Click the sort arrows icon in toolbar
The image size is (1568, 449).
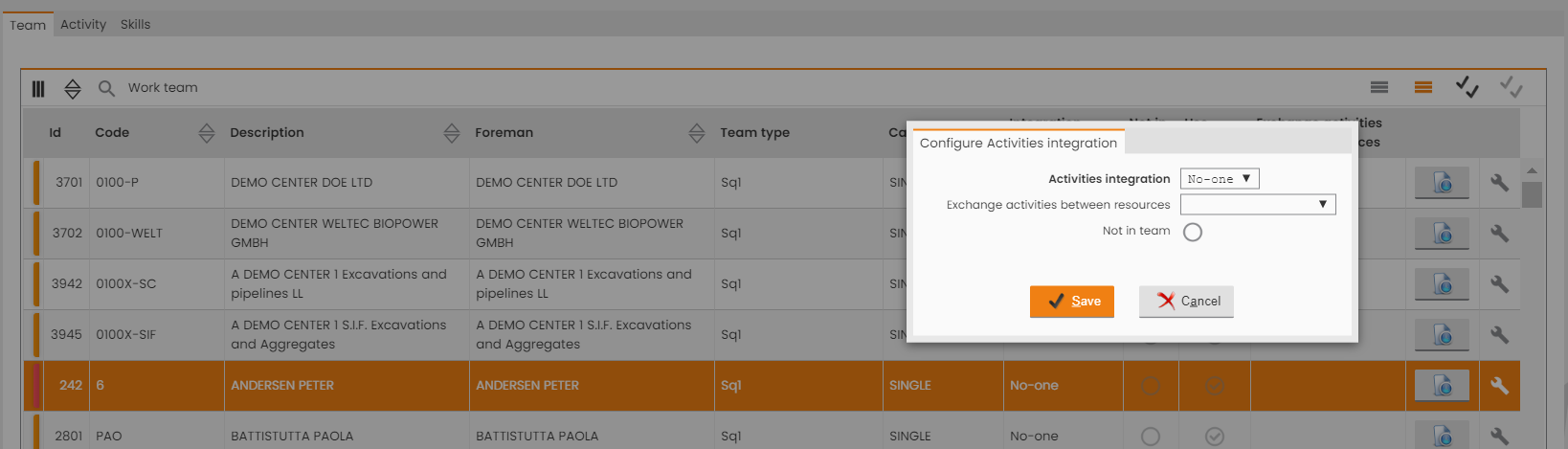point(73,88)
